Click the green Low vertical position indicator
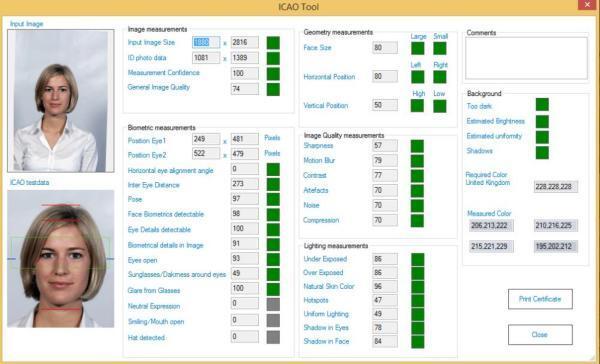This screenshot has width=600, height=364. coord(440,106)
